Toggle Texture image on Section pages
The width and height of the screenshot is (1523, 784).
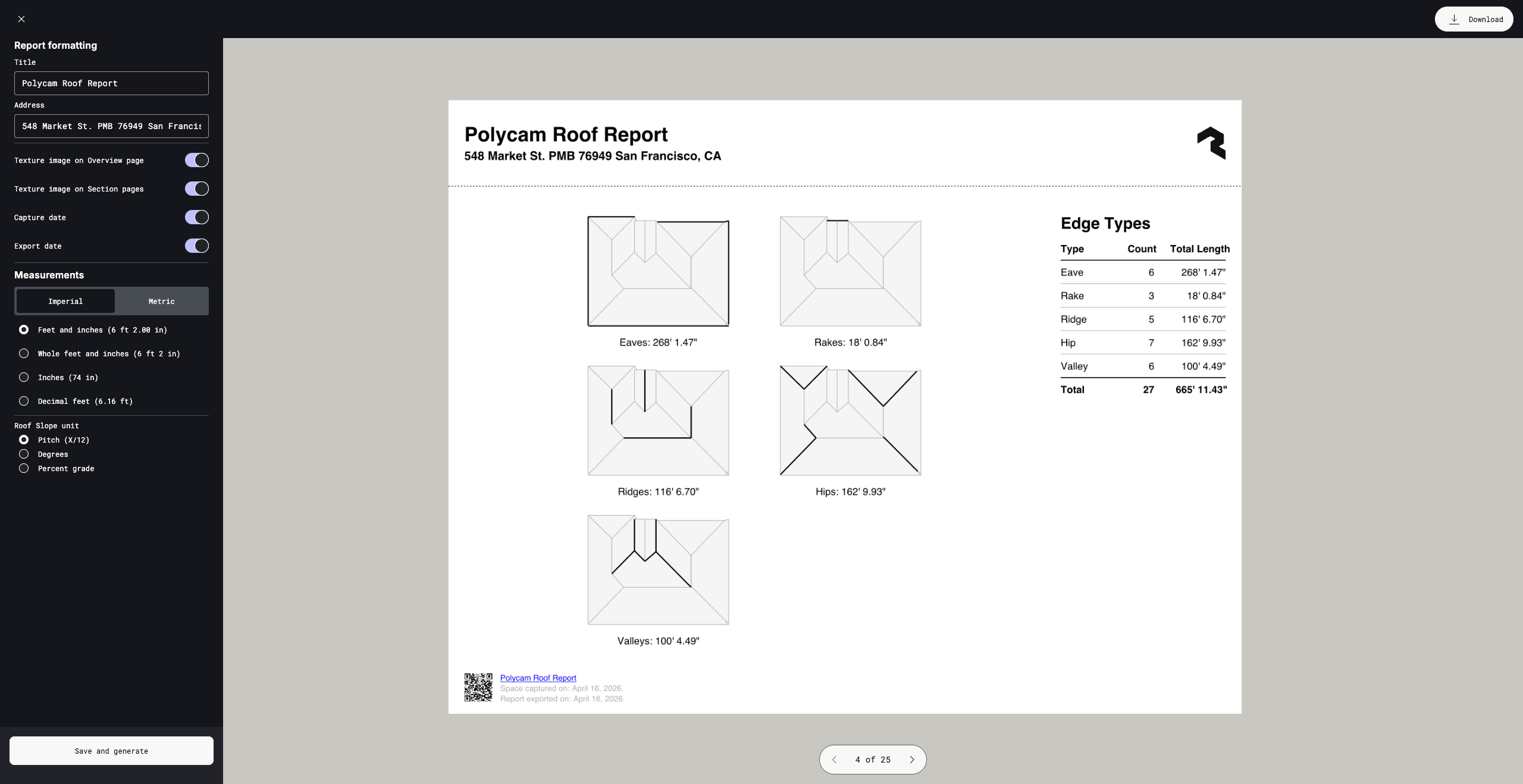pos(196,189)
